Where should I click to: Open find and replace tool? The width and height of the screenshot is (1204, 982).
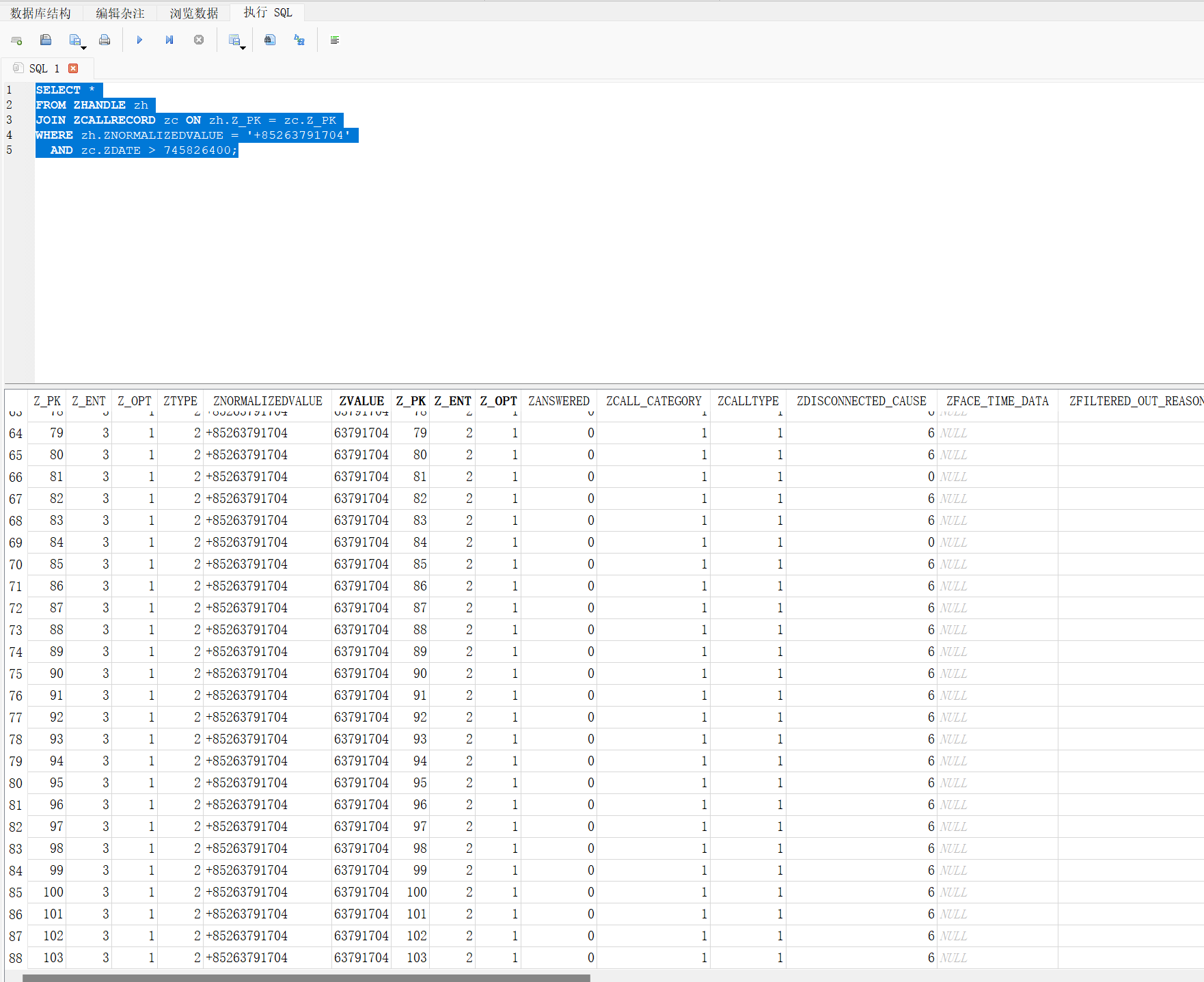299,40
